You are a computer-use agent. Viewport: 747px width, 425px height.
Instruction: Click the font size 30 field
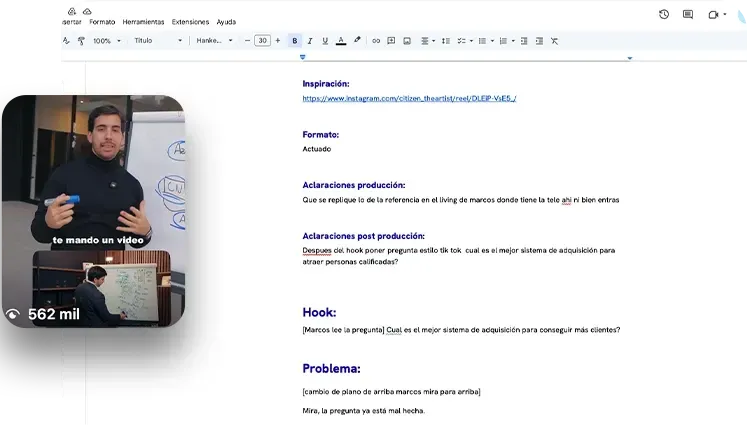262,41
